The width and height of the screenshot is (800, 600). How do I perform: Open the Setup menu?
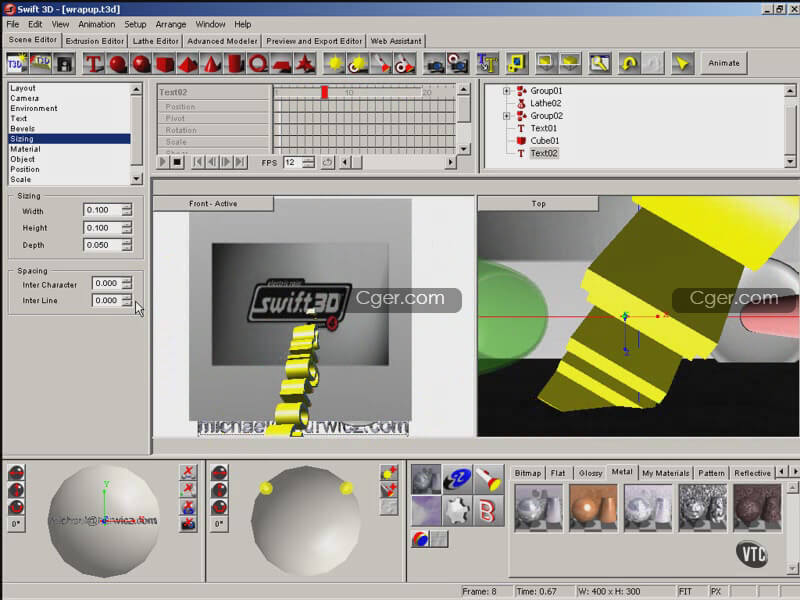click(135, 24)
